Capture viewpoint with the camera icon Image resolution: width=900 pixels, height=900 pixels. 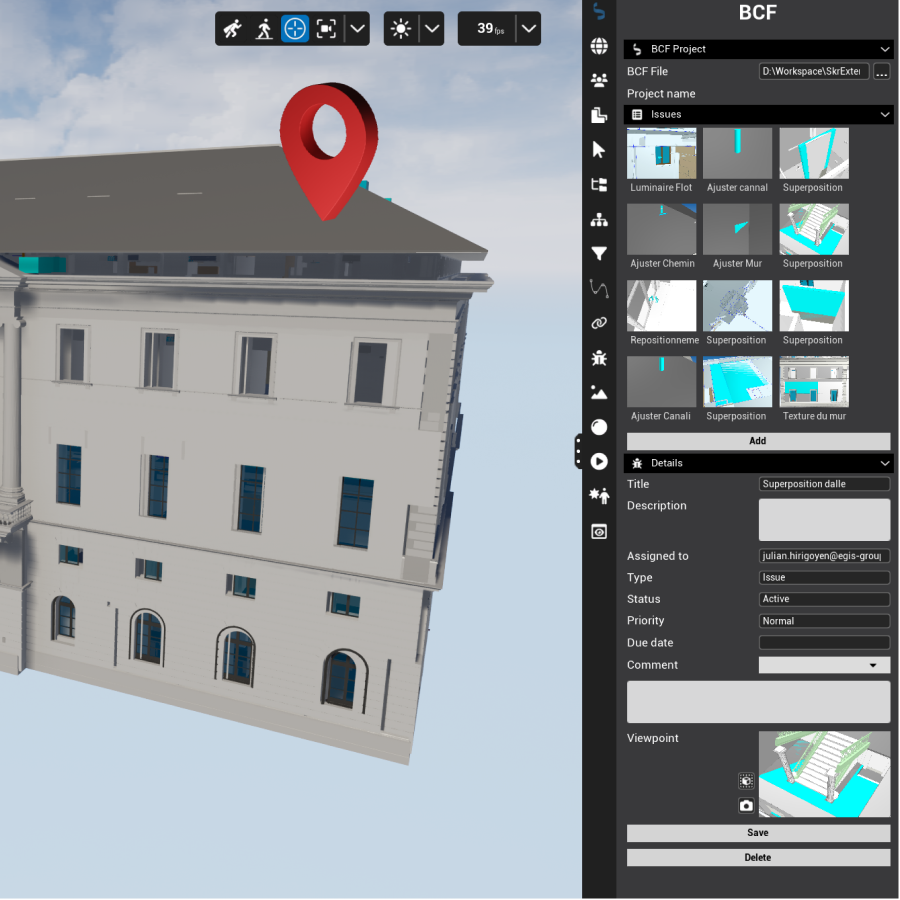pyautogui.click(x=746, y=806)
